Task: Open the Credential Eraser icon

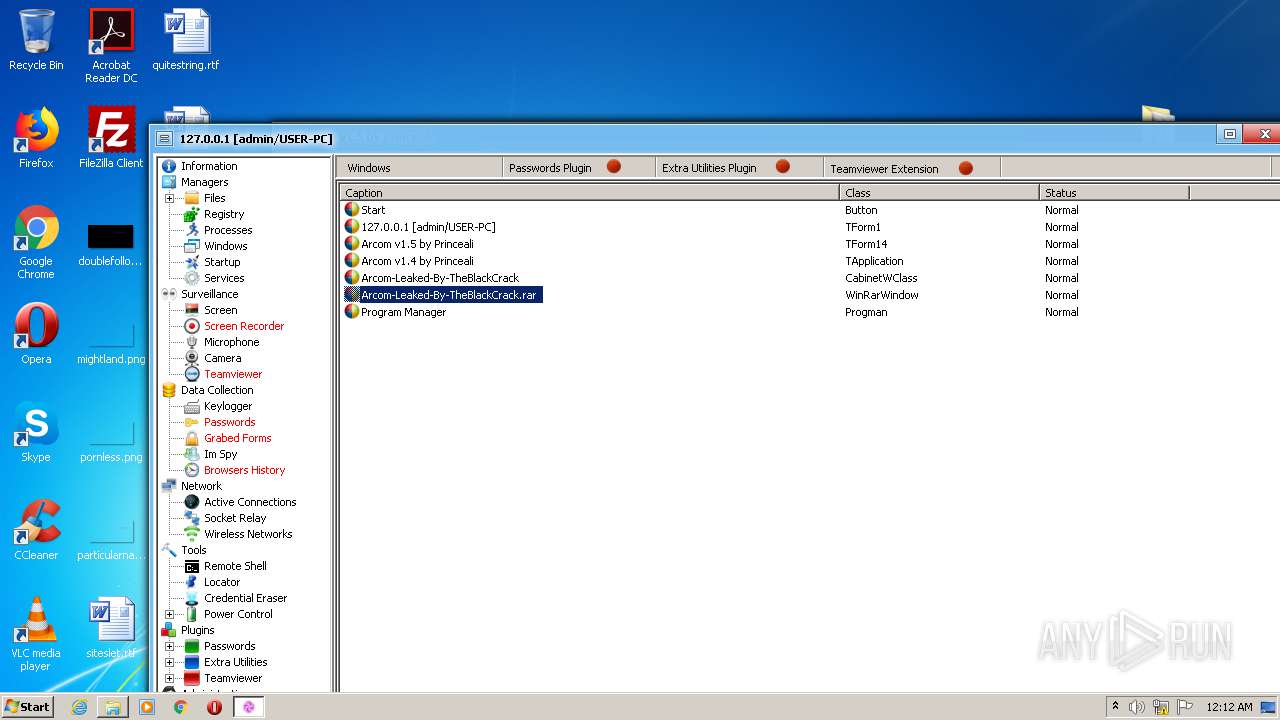Action: 192,598
